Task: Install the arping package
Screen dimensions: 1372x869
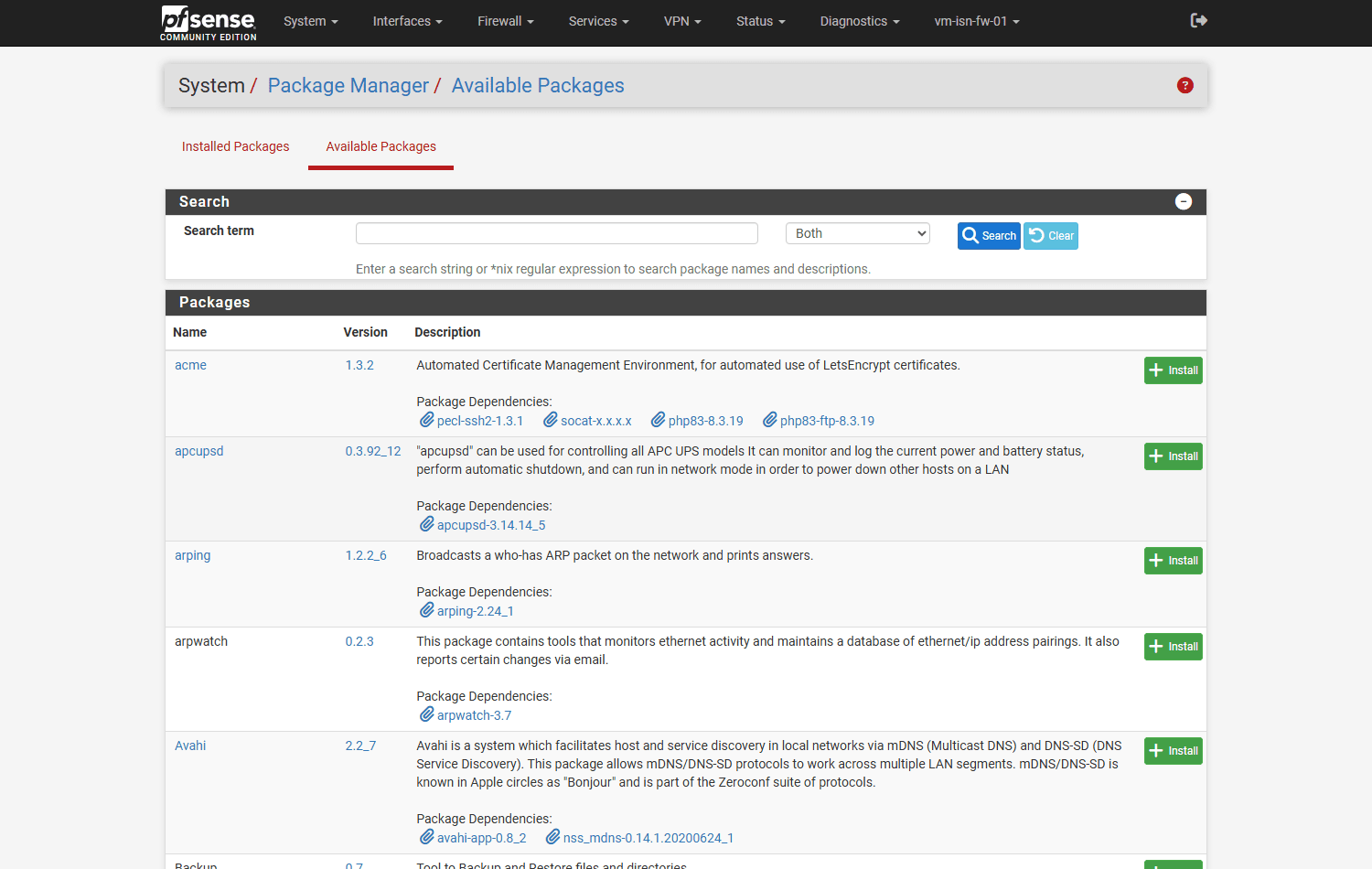Action: [1174, 561]
